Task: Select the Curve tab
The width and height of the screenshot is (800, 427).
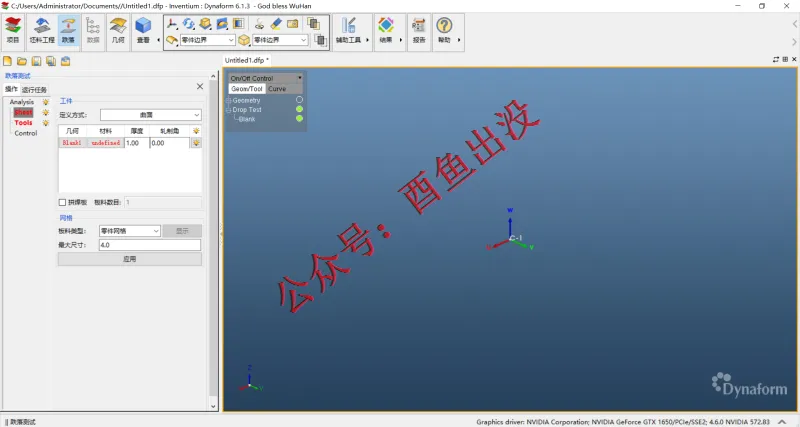Action: [x=277, y=89]
